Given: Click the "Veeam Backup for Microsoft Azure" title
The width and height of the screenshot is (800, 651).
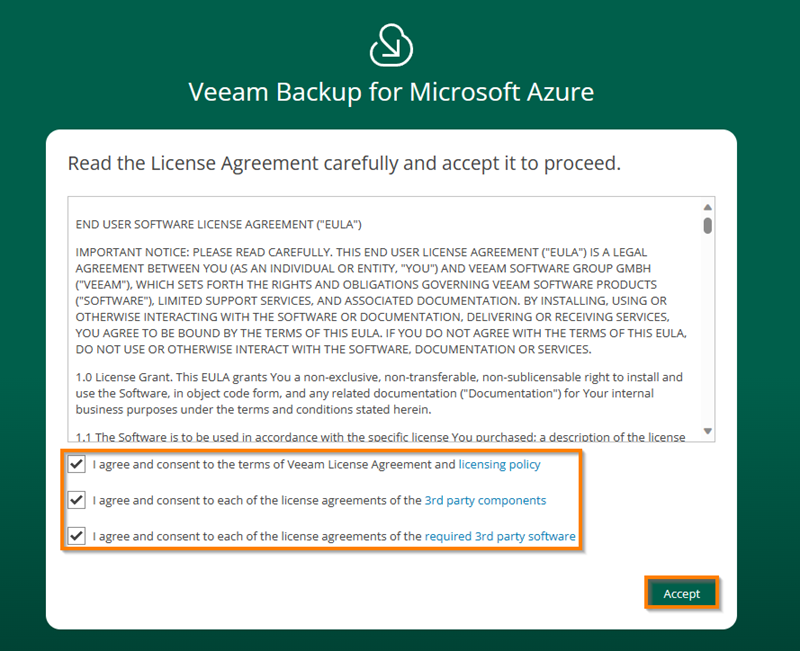Looking at the screenshot, I should (391, 93).
